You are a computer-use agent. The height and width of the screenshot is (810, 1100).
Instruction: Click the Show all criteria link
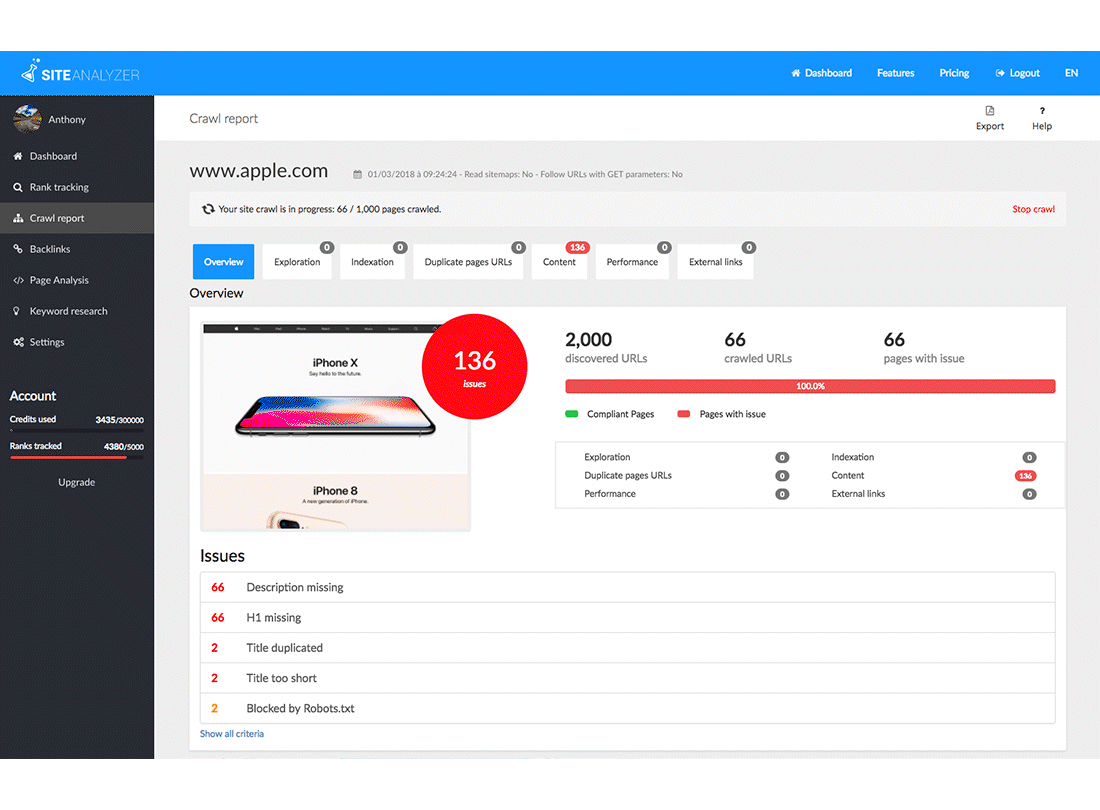click(232, 734)
